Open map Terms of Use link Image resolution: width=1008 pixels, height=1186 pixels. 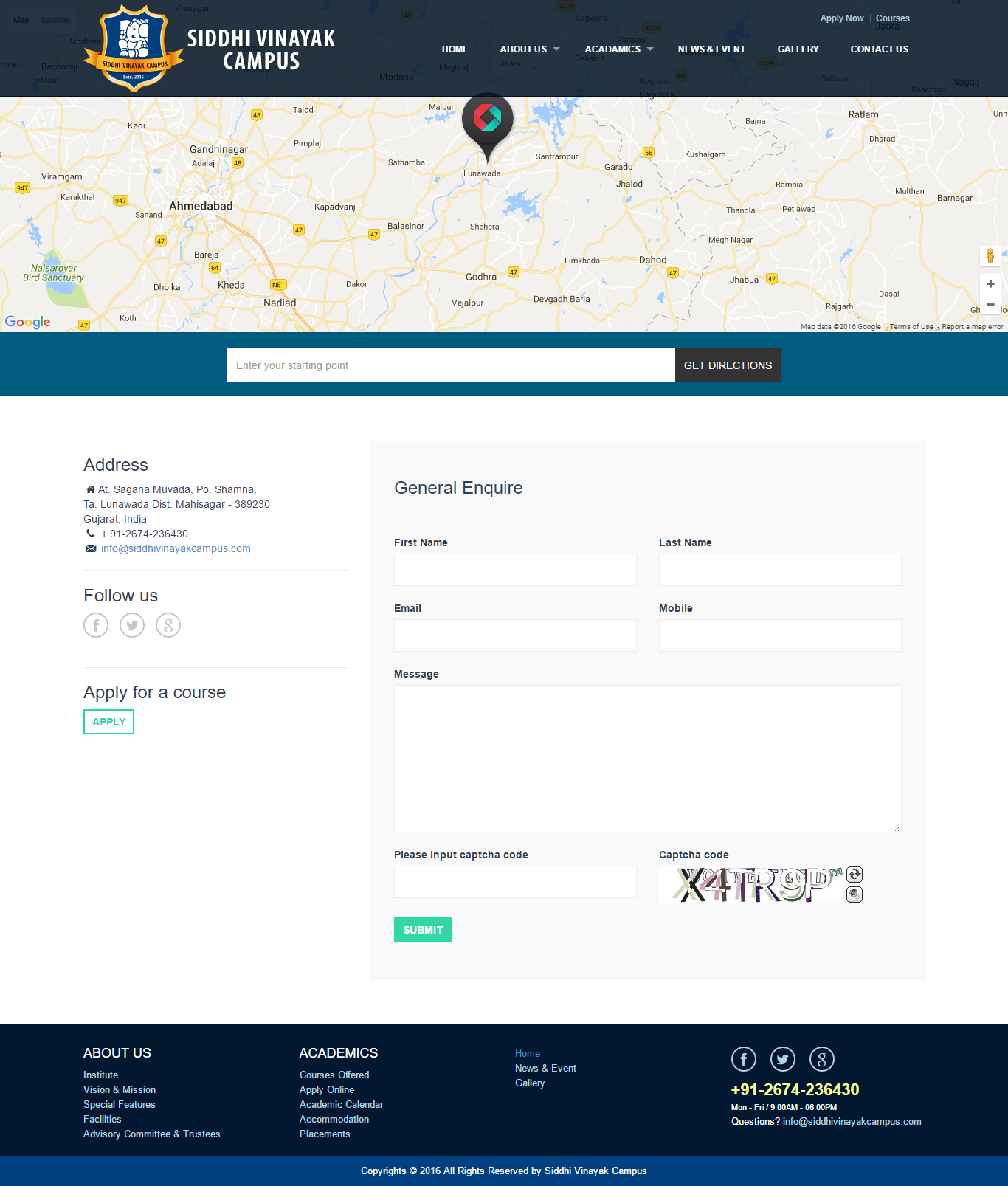[911, 326]
